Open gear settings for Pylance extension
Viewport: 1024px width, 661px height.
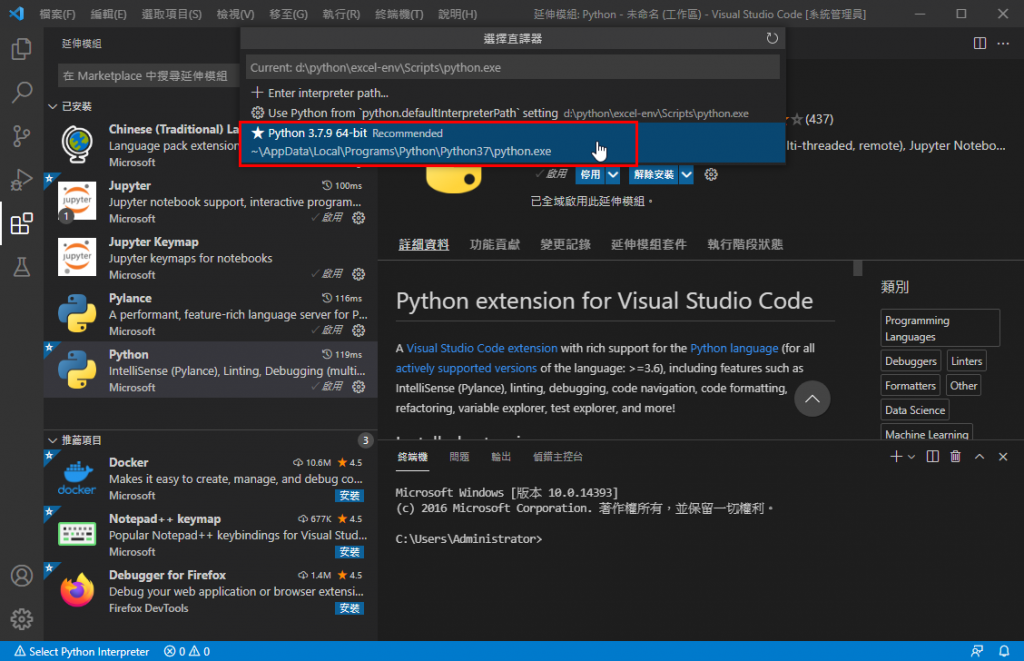click(x=359, y=330)
